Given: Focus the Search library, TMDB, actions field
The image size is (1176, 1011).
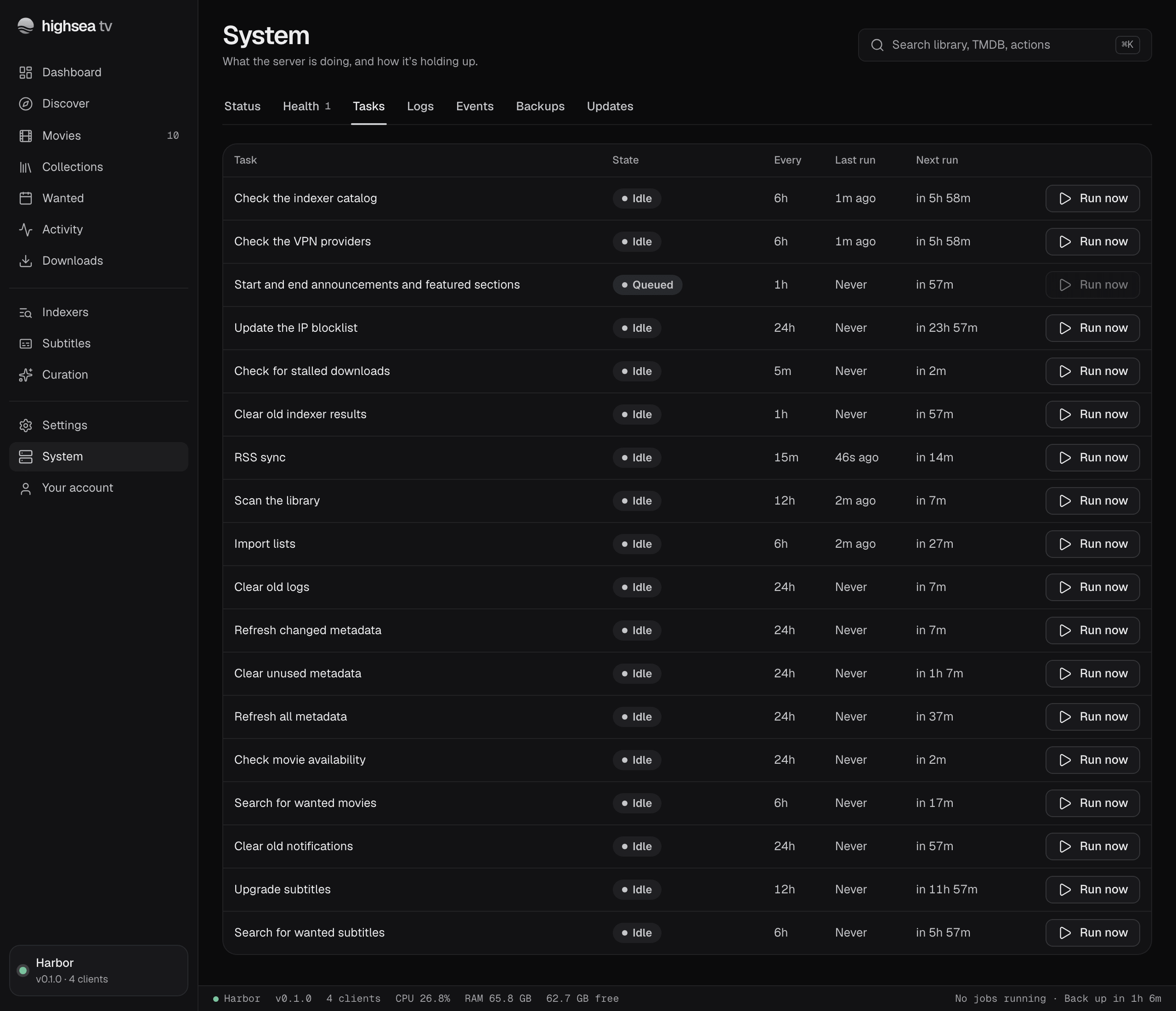Looking at the screenshot, I should (1004, 45).
